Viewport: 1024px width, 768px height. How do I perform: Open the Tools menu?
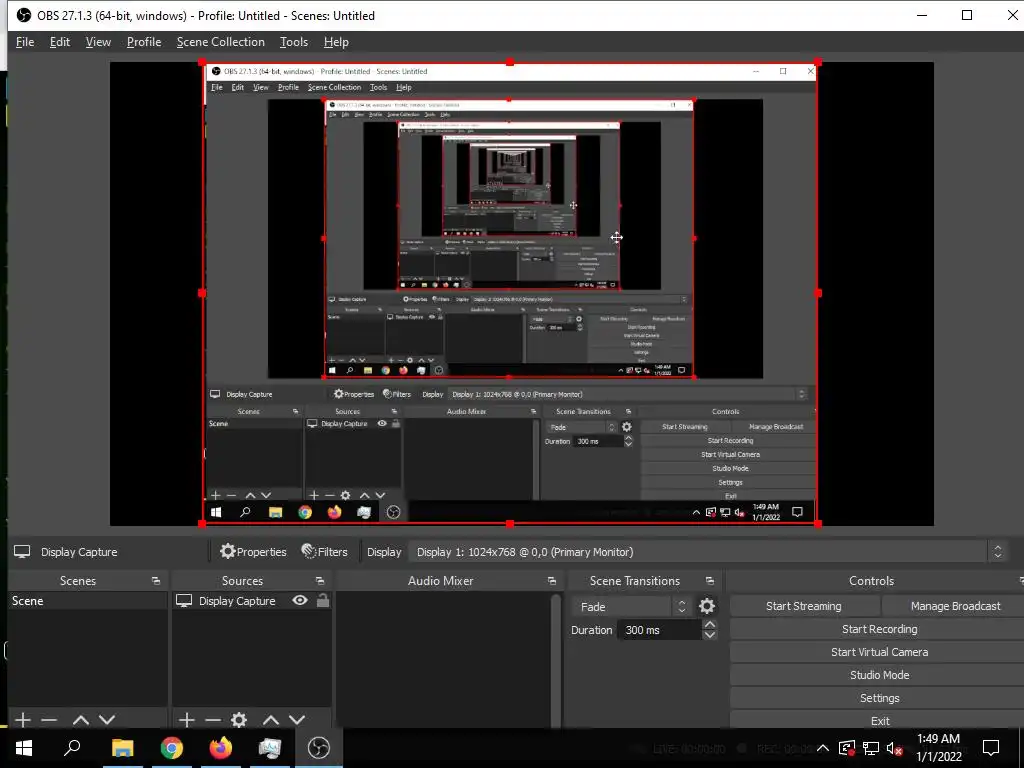pos(294,42)
